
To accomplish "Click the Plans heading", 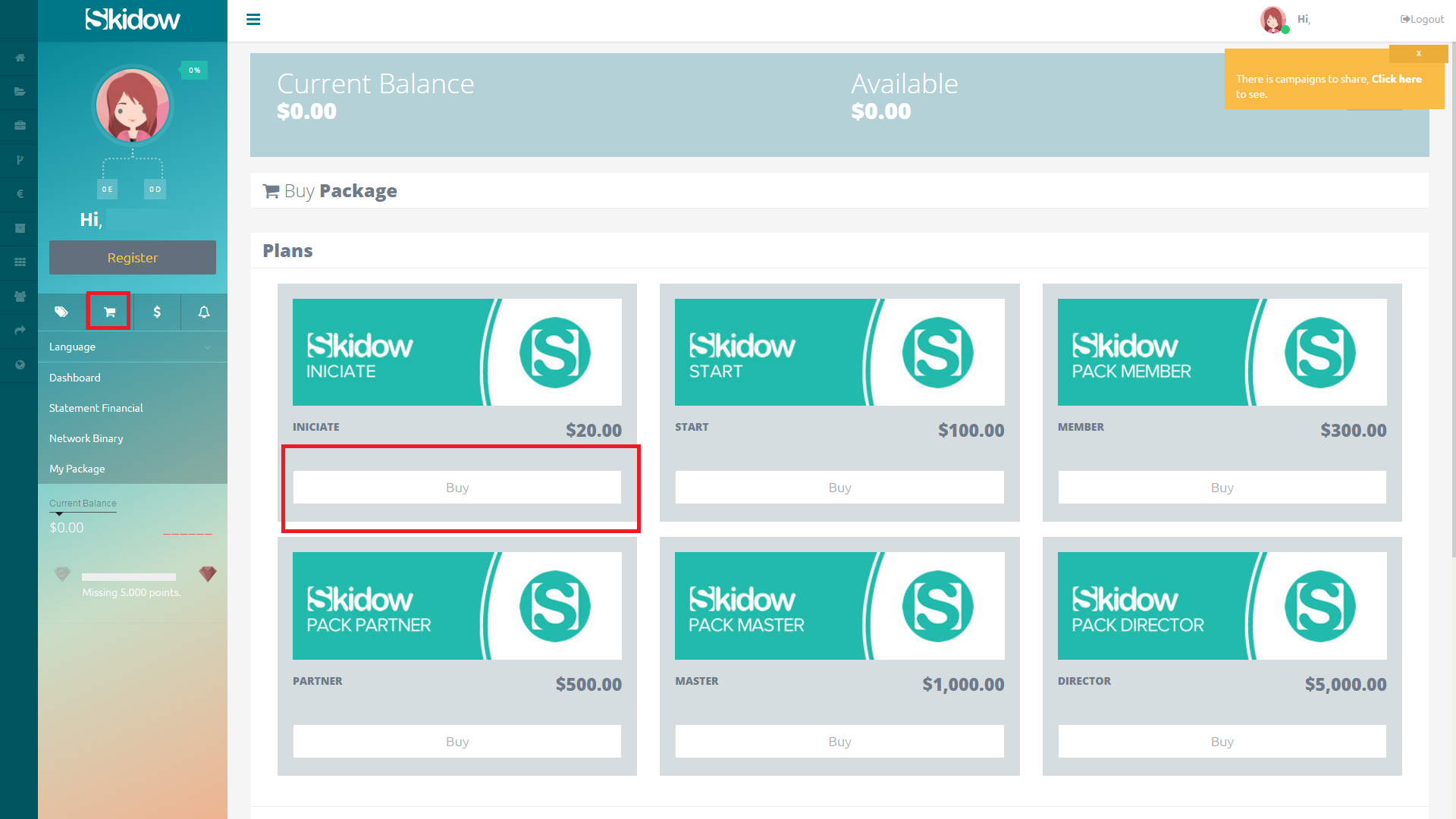I will pos(287,251).
